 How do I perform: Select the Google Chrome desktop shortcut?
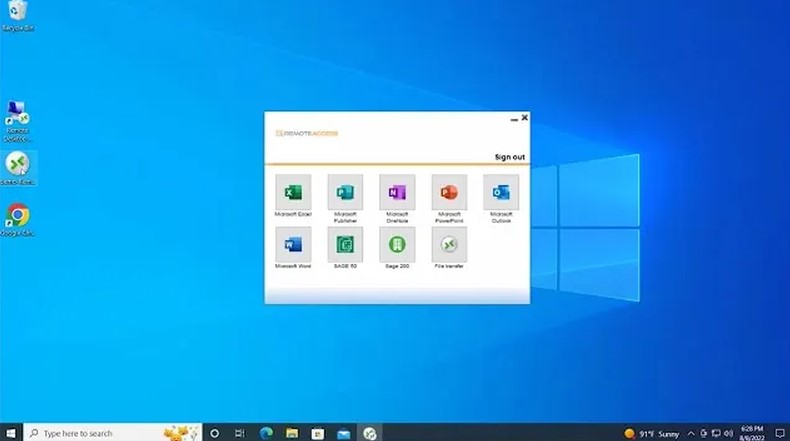point(18,220)
